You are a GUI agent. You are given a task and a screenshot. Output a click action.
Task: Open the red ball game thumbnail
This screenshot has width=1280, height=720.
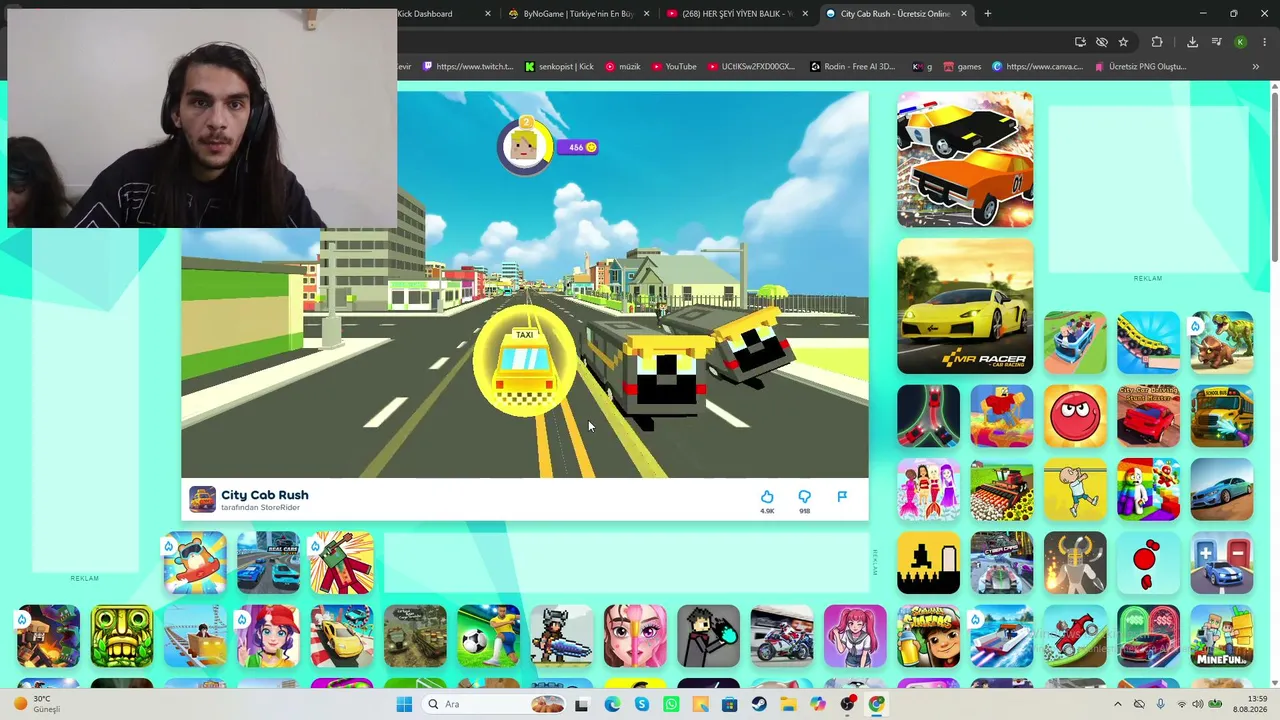[x=1075, y=416]
